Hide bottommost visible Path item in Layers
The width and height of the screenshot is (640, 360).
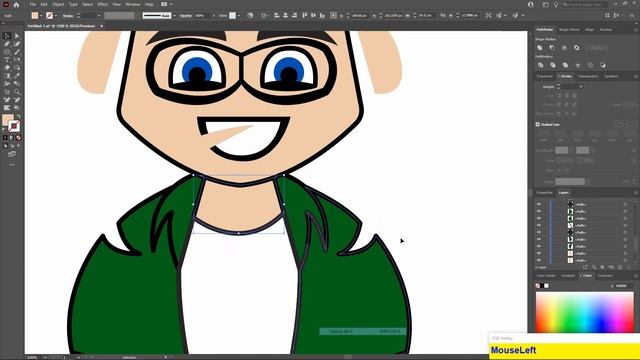(x=539, y=260)
